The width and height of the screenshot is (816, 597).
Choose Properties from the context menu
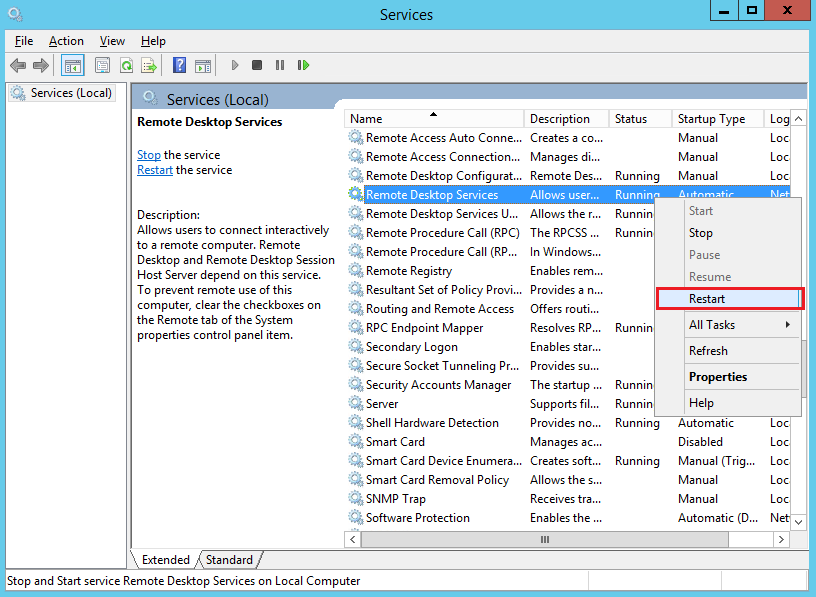tap(718, 377)
